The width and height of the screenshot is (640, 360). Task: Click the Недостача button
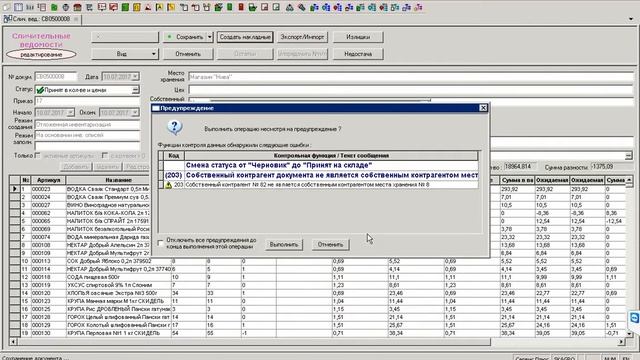tap(358, 54)
